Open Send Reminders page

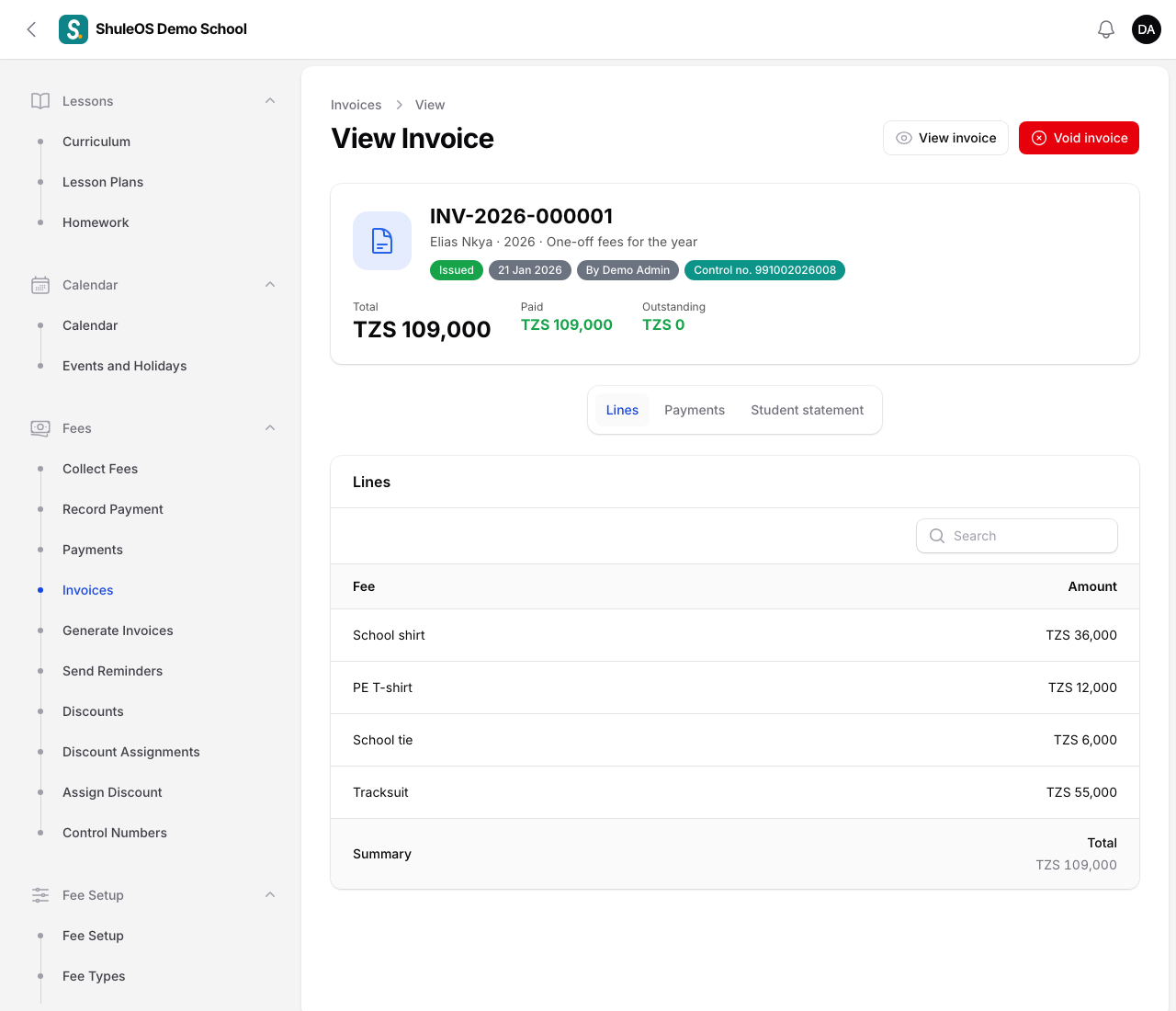(113, 671)
